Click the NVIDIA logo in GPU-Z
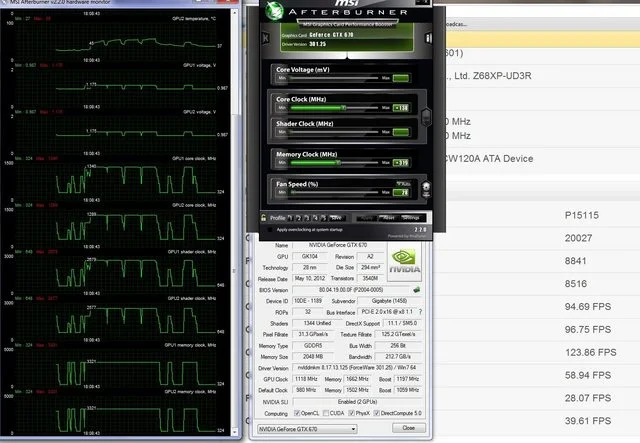Screen dimensions: 640x443 (x=404, y=262)
